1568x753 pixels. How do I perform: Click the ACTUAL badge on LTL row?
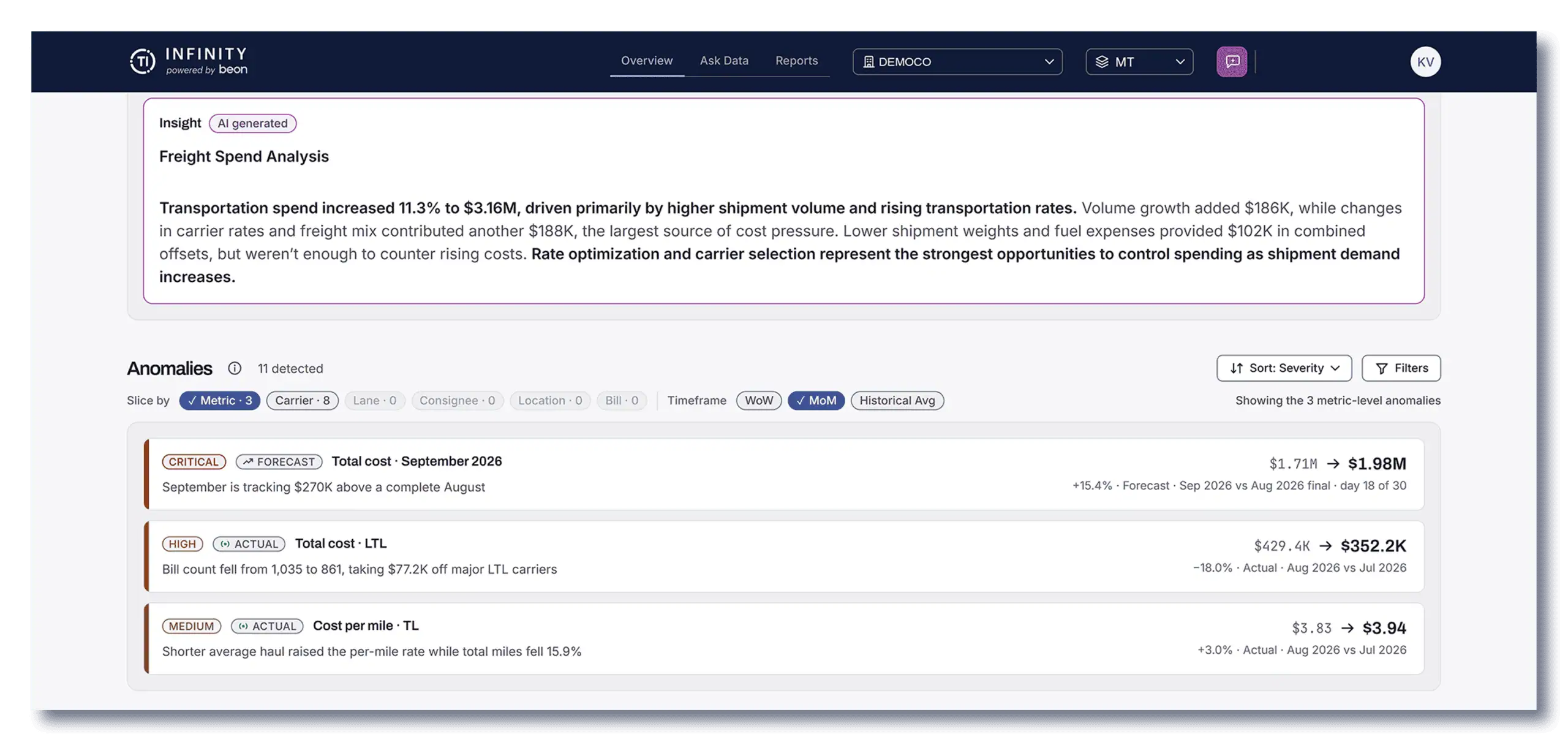(x=249, y=543)
